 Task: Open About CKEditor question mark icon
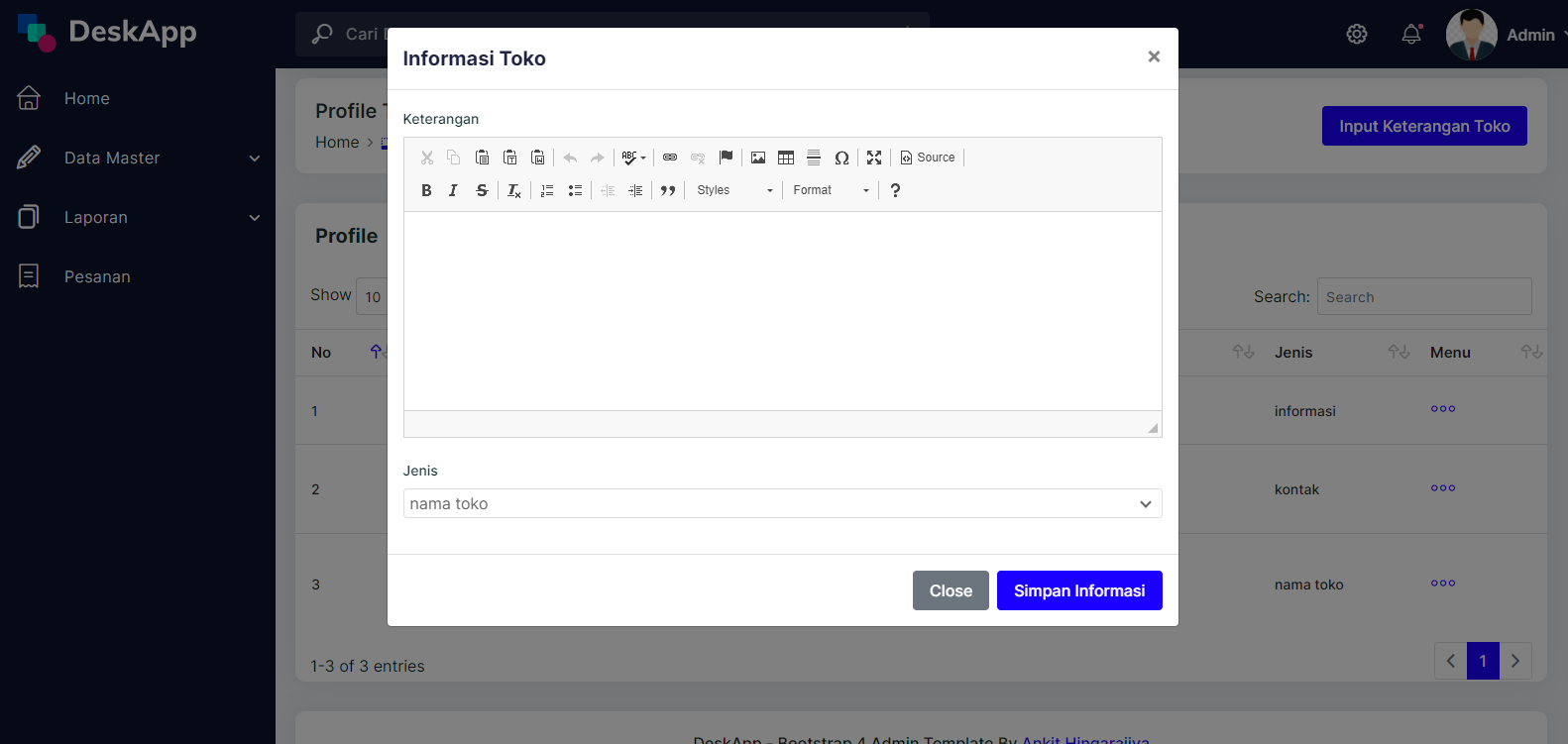click(895, 190)
